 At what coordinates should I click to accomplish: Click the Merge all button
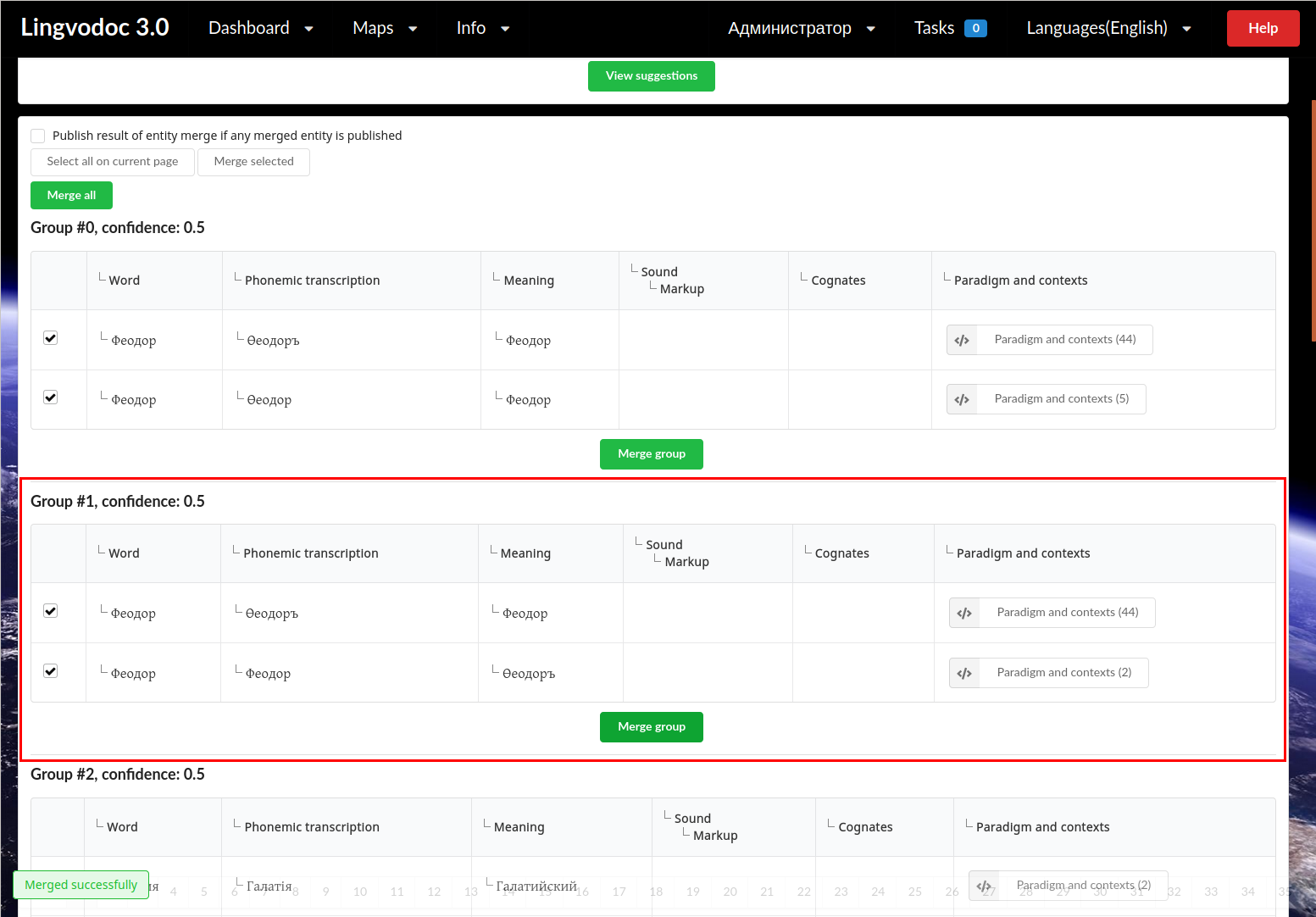click(x=71, y=195)
